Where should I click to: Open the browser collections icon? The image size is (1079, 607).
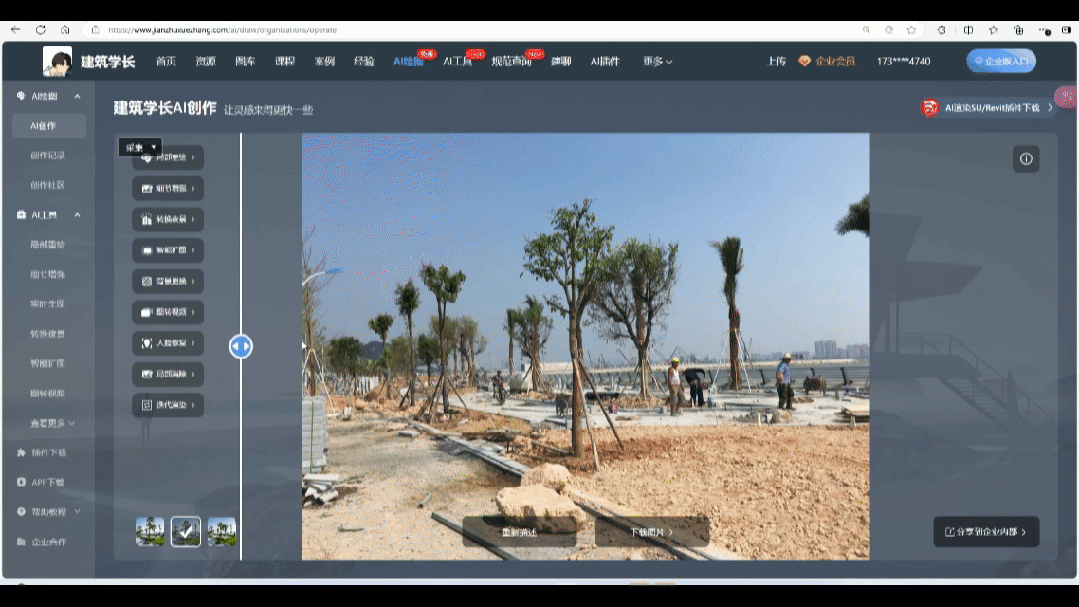point(1018,30)
